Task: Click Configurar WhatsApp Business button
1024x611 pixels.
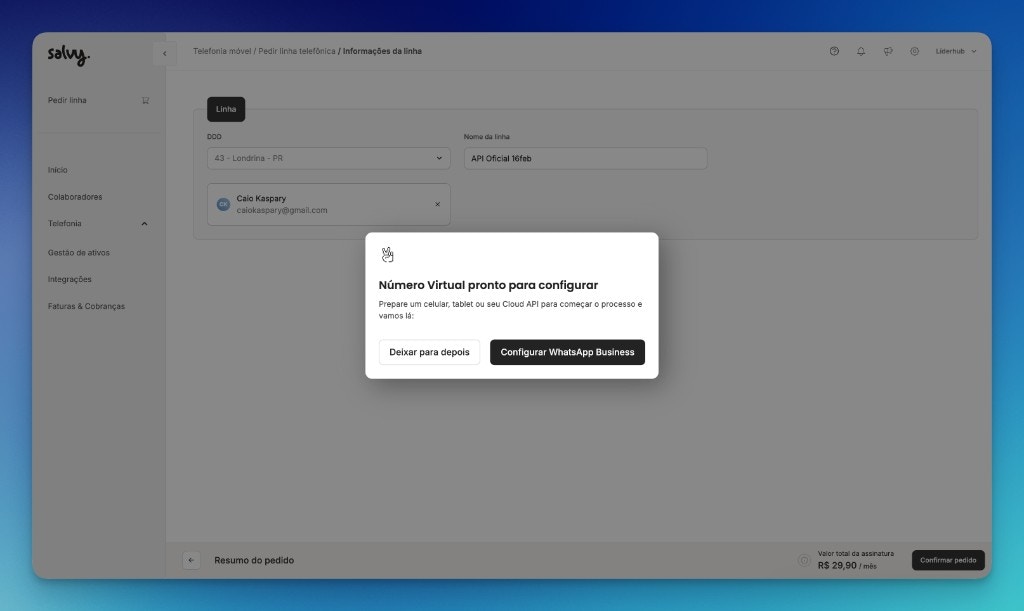Action: pyautogui.click(x=568, y=352)
